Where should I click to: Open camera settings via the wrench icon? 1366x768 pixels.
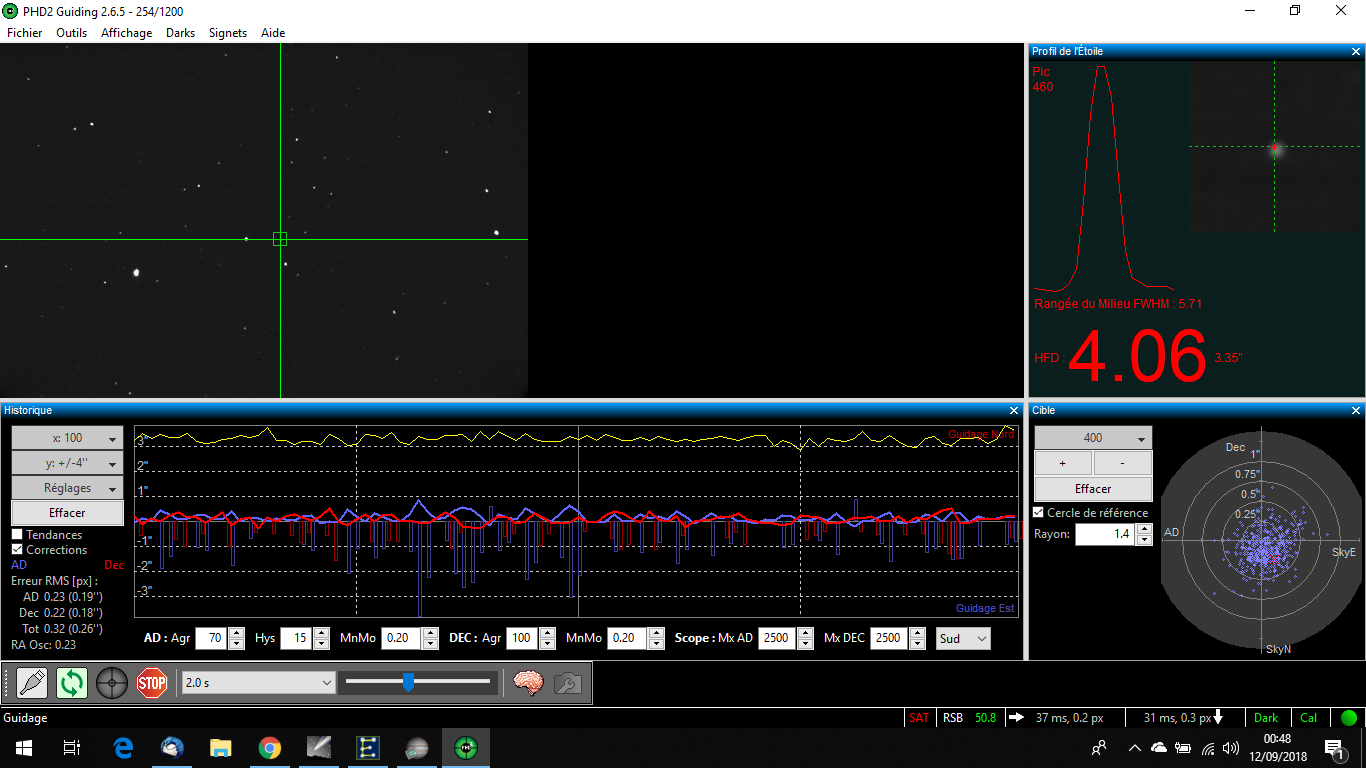568,683
